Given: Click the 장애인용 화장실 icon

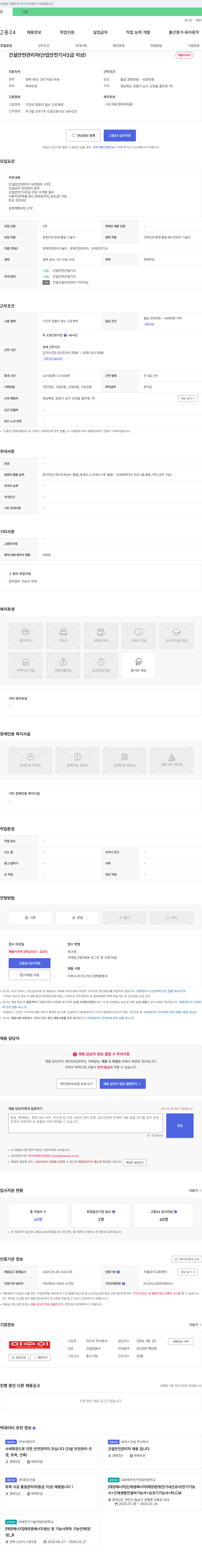Looking at the screenshot, I should (125, 760).
